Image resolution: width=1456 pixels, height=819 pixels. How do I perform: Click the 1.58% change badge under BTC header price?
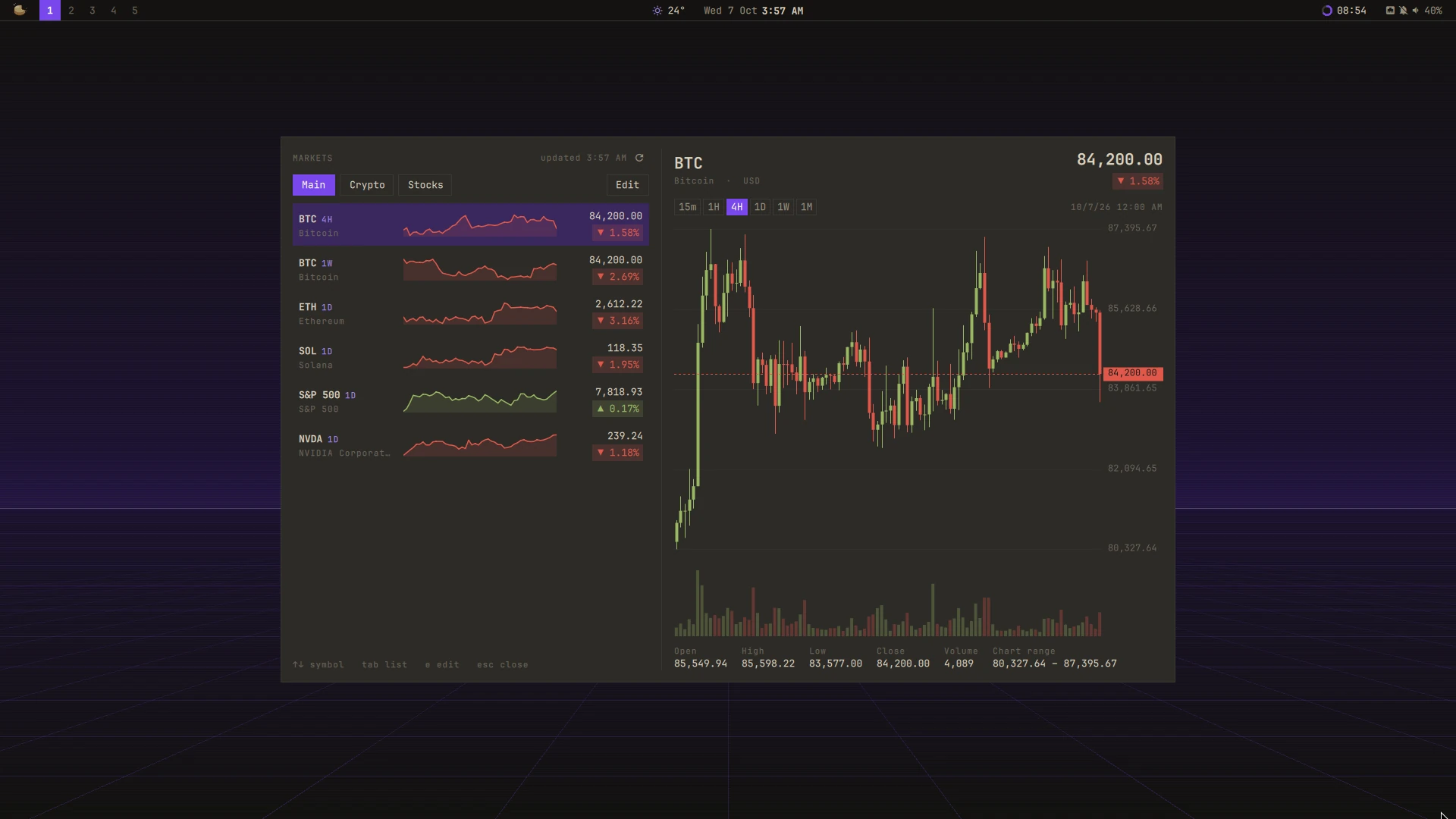point(1137,181)
